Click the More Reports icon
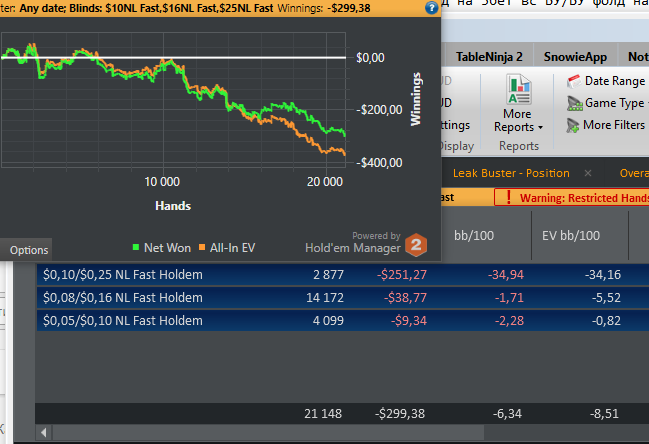 pyautogui.click(x=519, y=89)
